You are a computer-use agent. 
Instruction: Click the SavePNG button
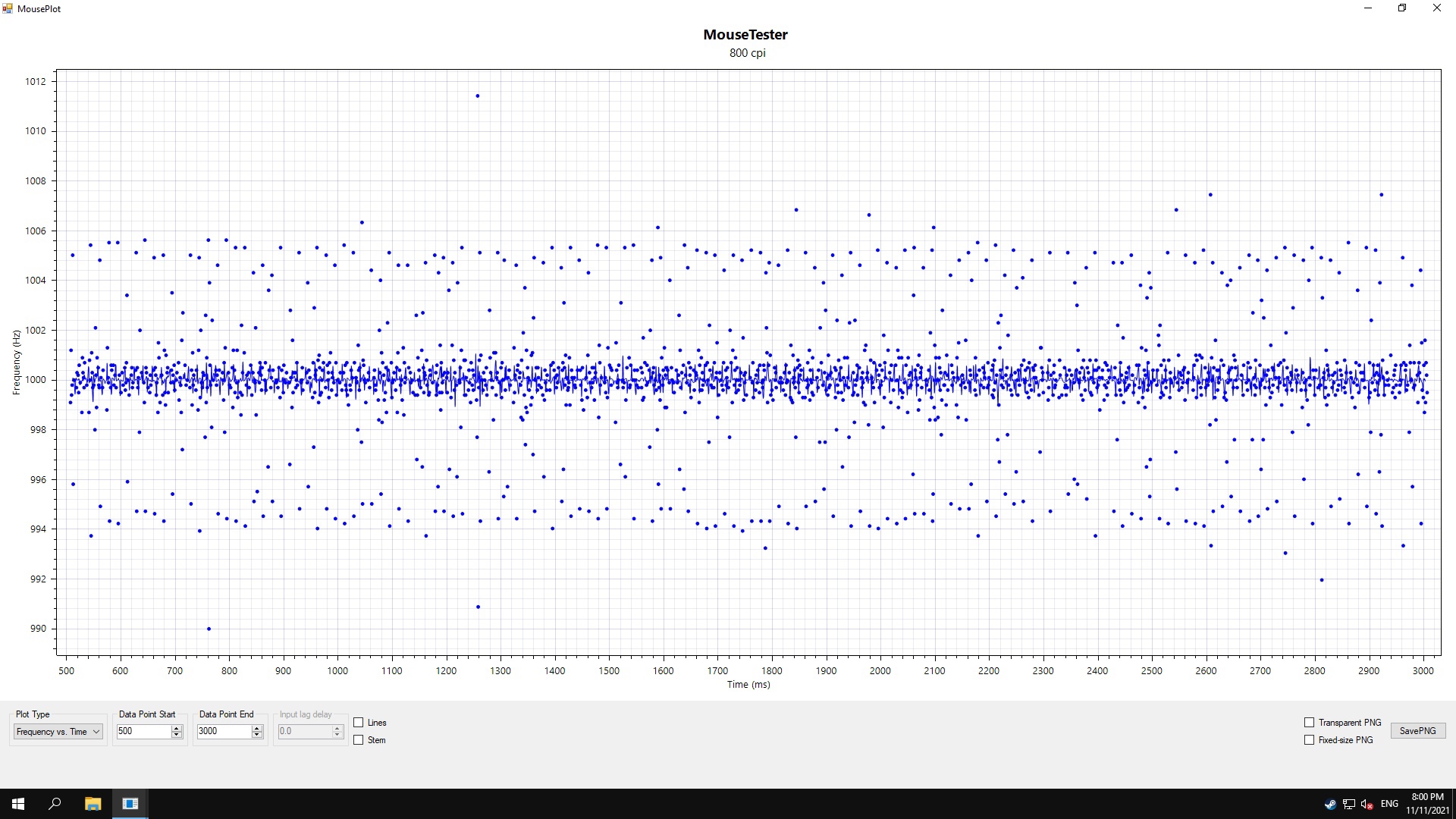pos(1418,731)
